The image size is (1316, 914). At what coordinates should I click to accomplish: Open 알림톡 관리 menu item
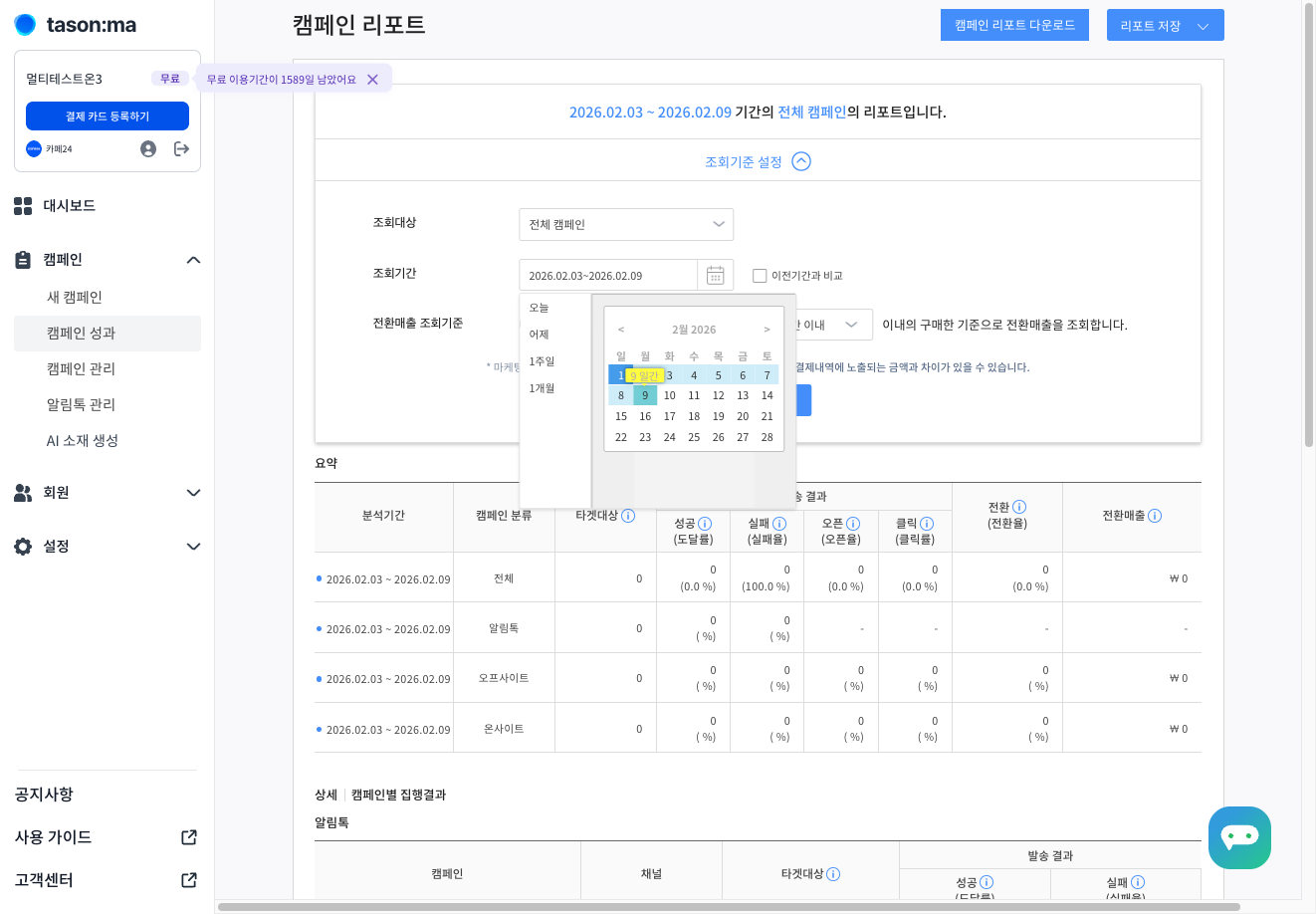pos(82,405)
